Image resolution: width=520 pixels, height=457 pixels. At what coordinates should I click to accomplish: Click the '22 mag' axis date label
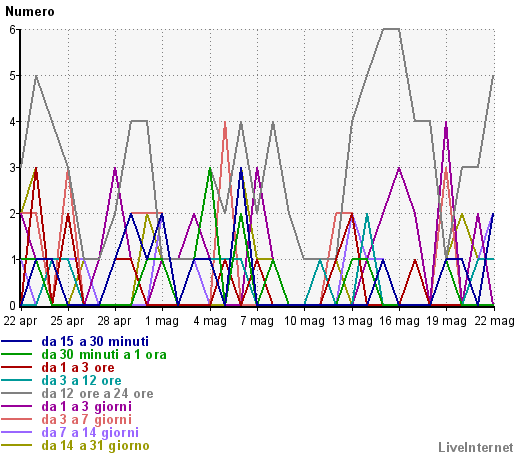pos(494,321)
